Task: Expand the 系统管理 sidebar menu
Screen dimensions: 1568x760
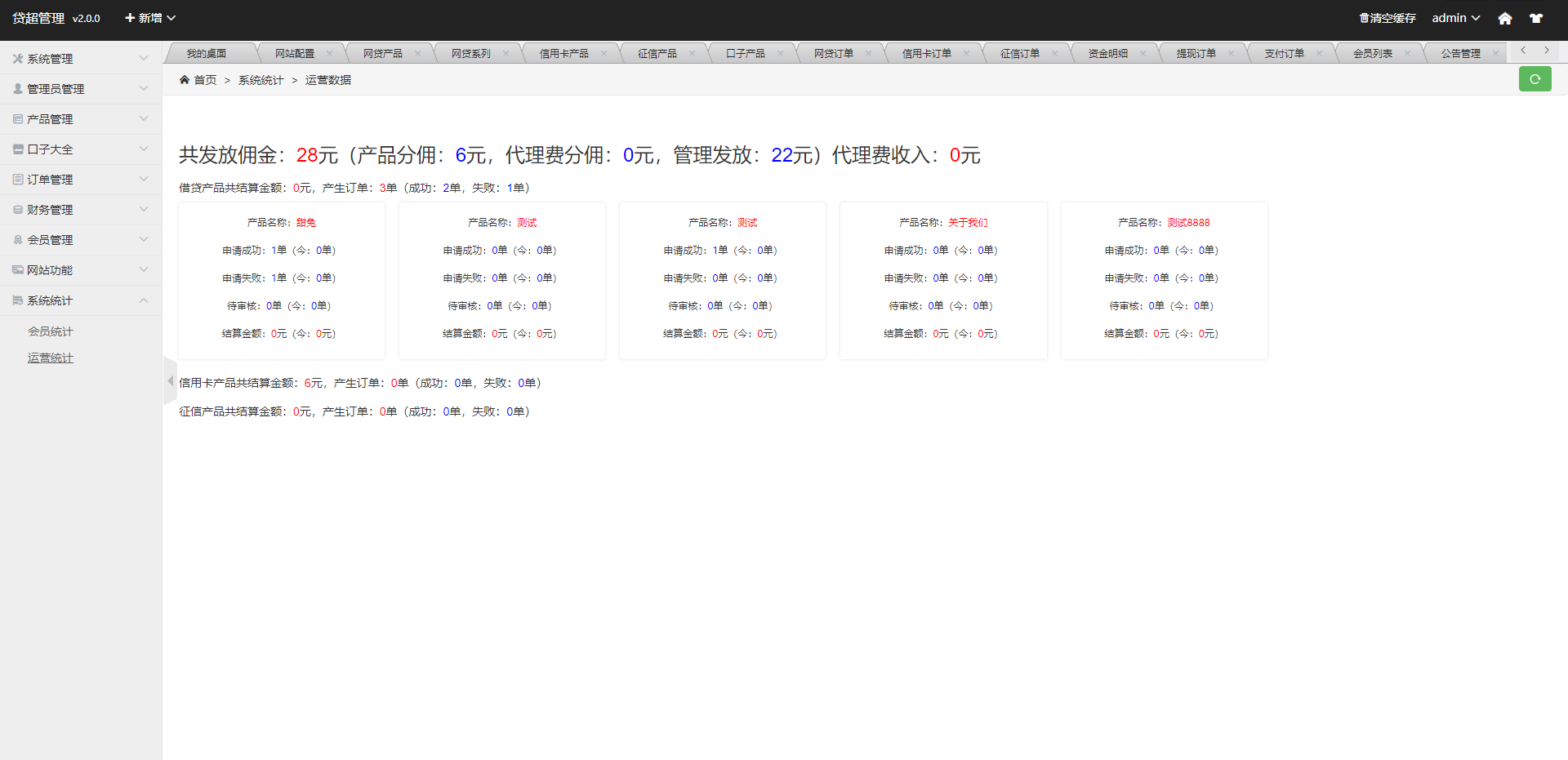Action: coord(80,59)
